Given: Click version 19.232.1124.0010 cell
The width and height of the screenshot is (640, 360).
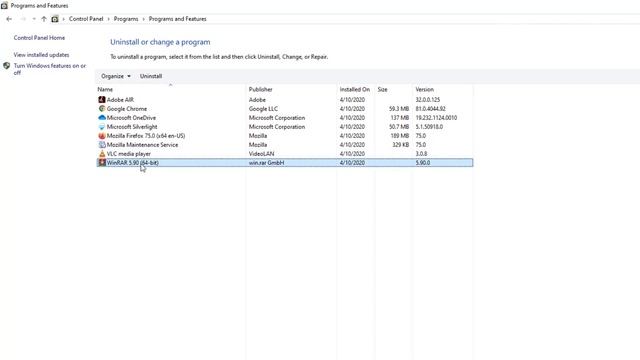Looking at the screenshot, I should [436, 118].
